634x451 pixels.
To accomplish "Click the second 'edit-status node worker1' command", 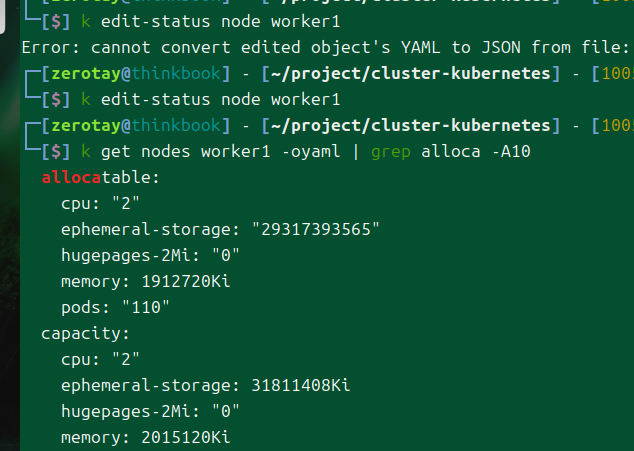I will (220, 100).
